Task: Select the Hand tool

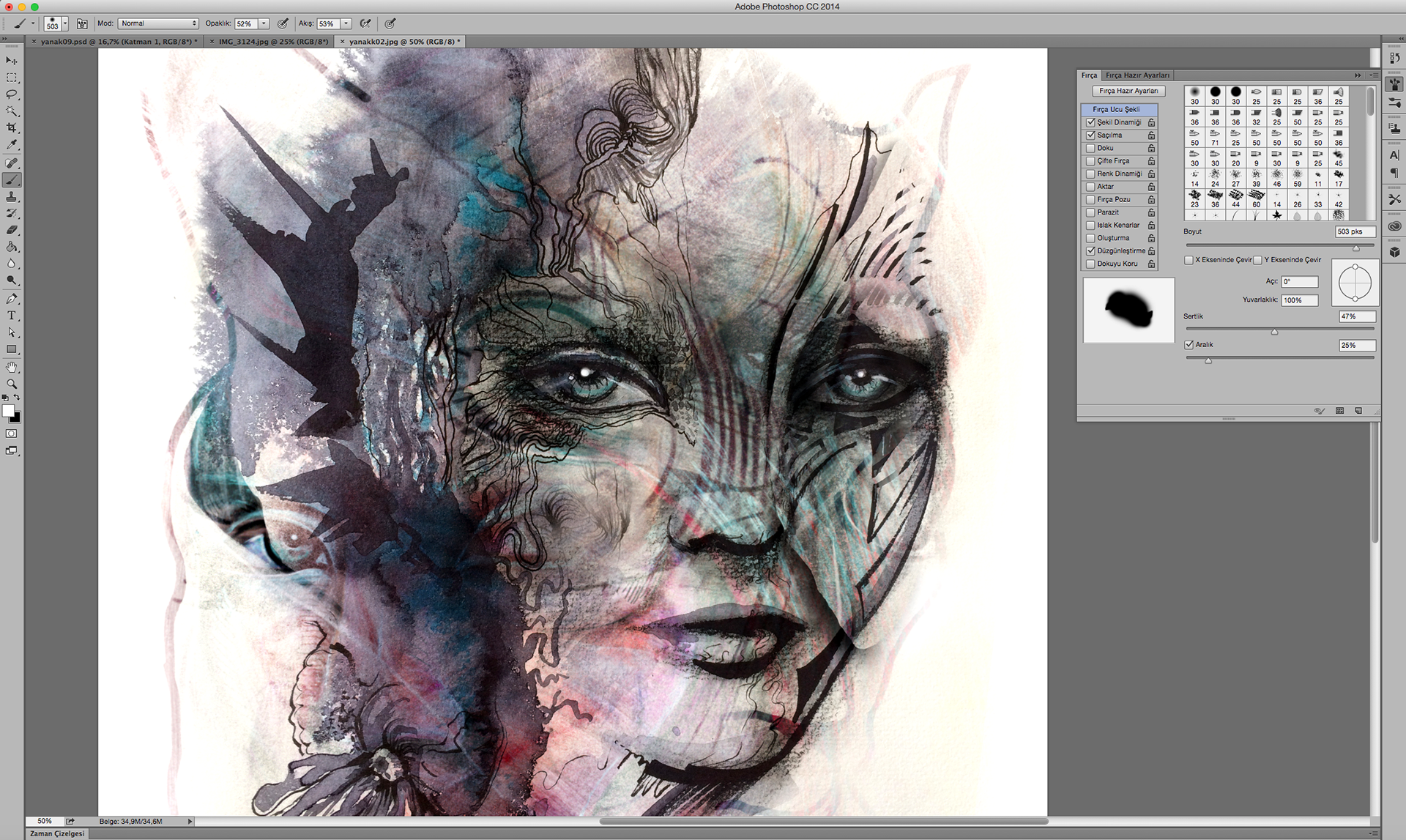Action: (12, 367)
